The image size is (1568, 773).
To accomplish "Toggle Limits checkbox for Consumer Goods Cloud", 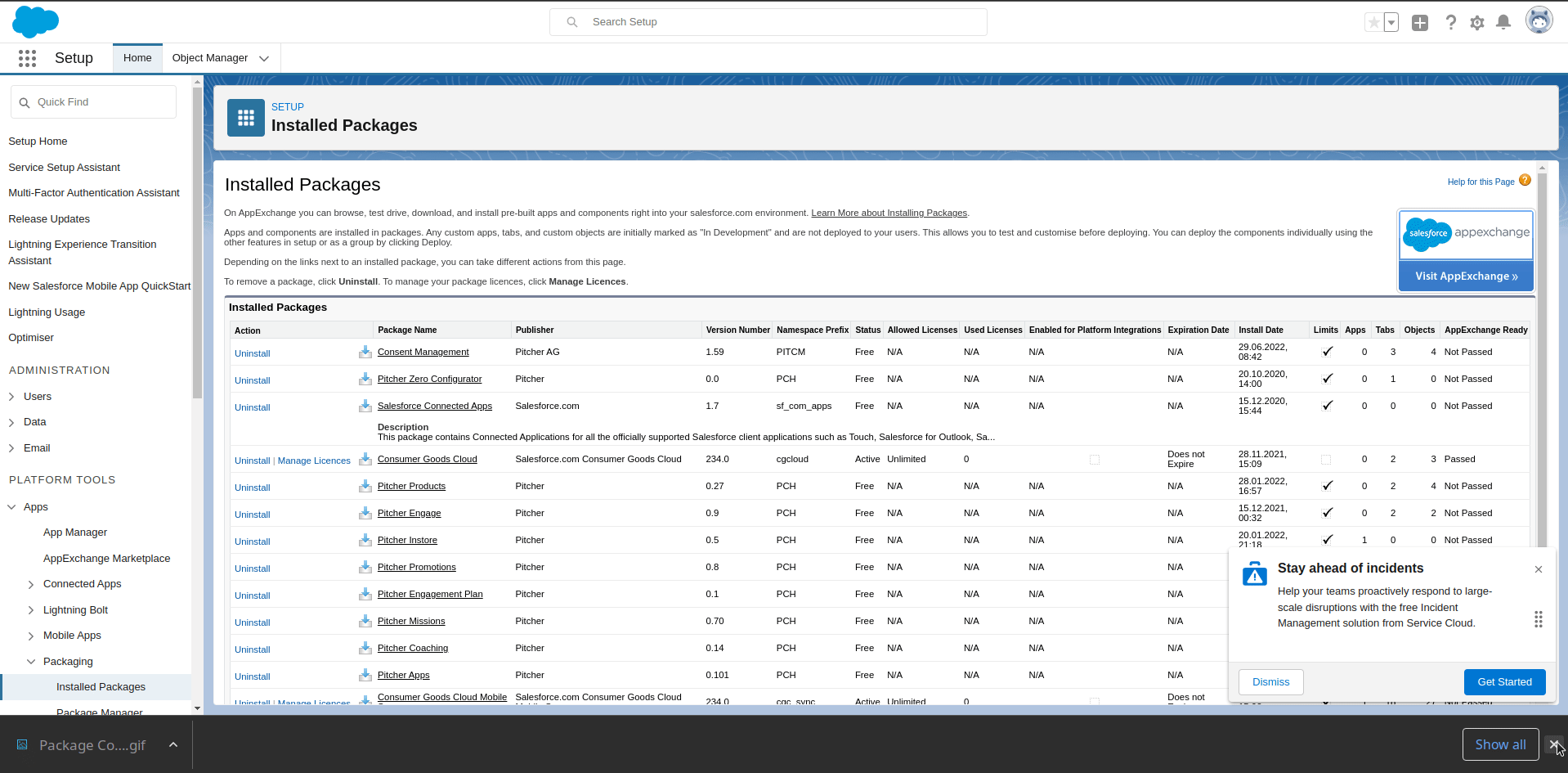I will point(1326,460).
